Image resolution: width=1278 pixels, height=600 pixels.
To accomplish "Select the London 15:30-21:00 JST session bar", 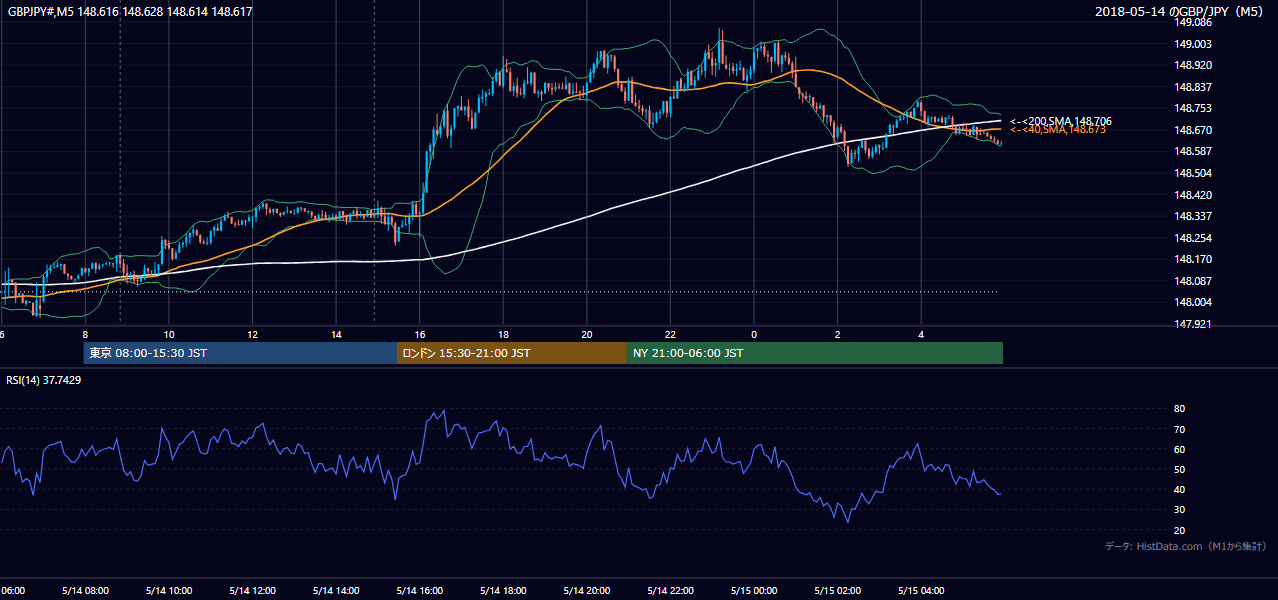I will [x=511, y=353].
